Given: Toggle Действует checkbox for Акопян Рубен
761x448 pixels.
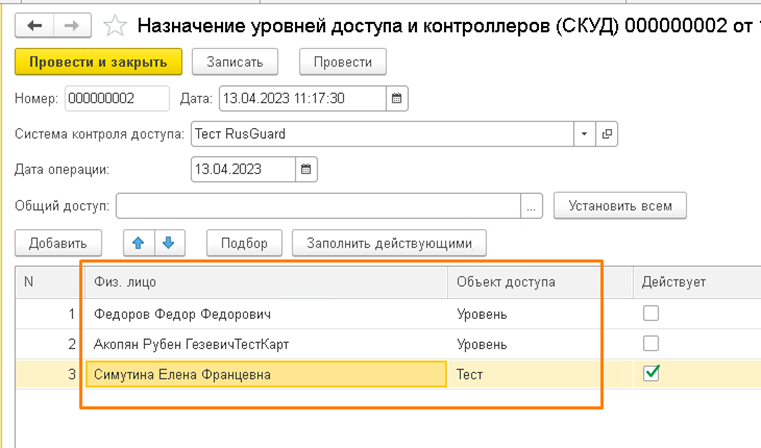Looking at the screenshot, I should pos(651,344).
